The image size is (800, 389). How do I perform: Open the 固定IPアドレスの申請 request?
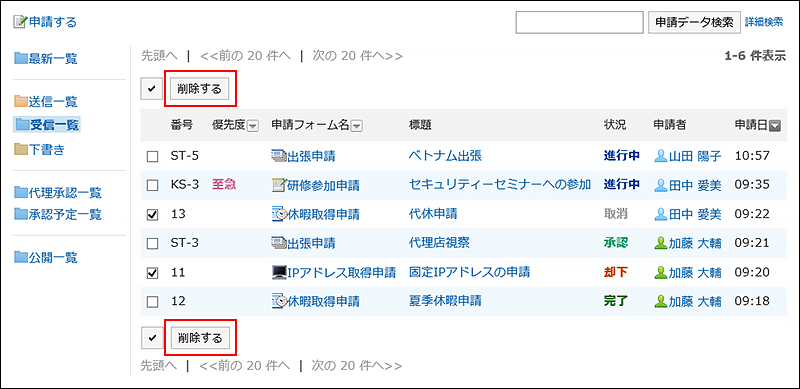pyautogui.click(x=469, y=273)
